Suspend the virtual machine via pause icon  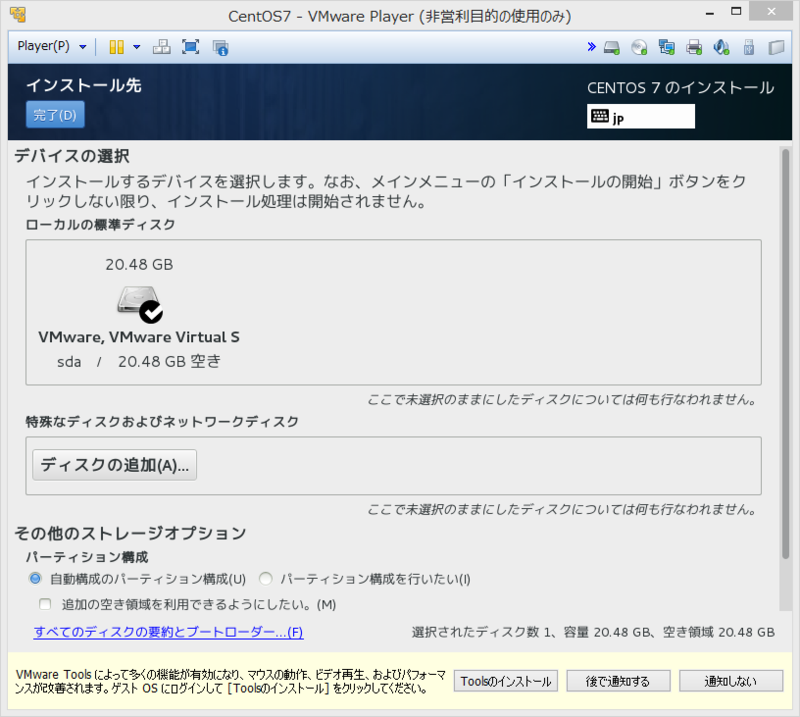pos(117,46)
